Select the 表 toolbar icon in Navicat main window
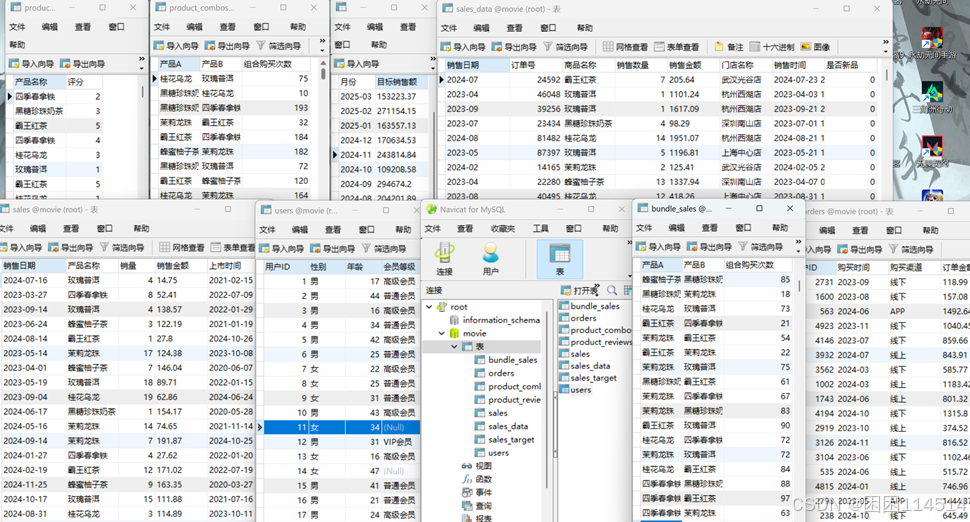Viewport: 970px width, 522px height. (560, 259)
